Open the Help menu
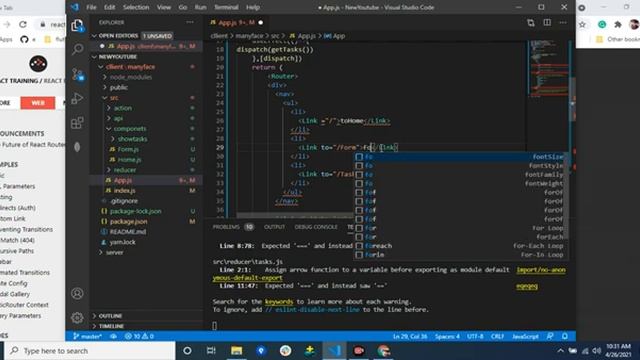640x360 pixels. click(253, 7)
